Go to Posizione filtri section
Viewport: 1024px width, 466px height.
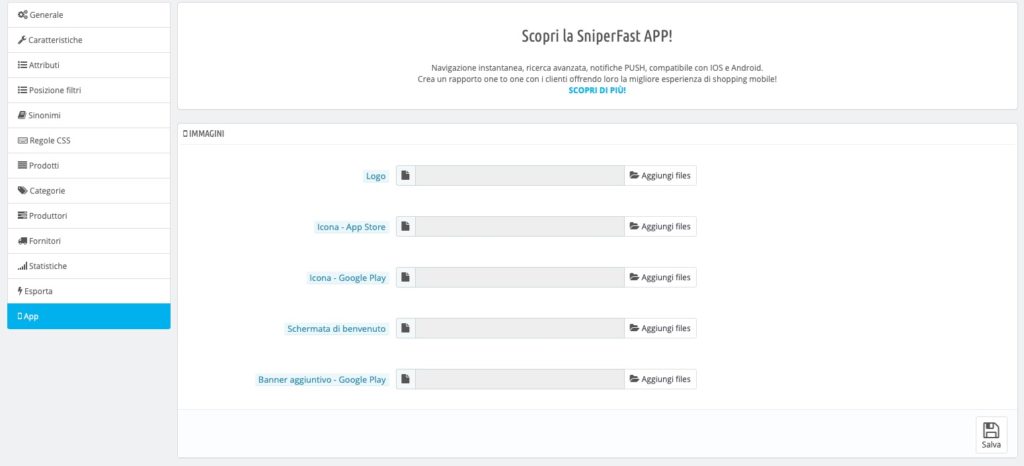(89, 90)
